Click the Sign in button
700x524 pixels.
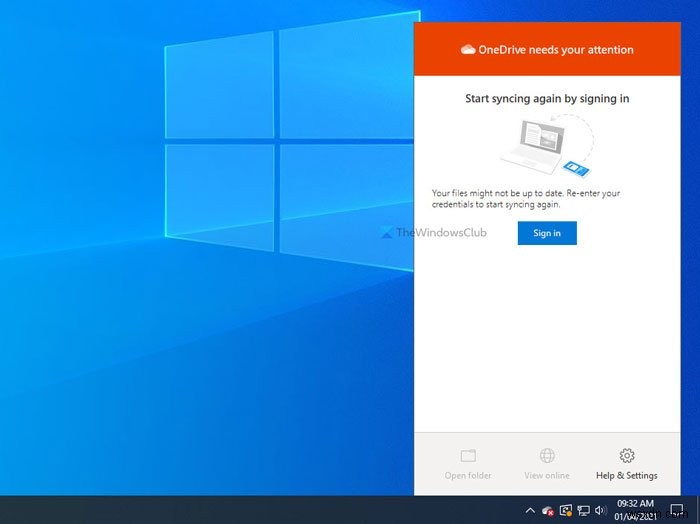pyautogui.click(x=547, y=233)
